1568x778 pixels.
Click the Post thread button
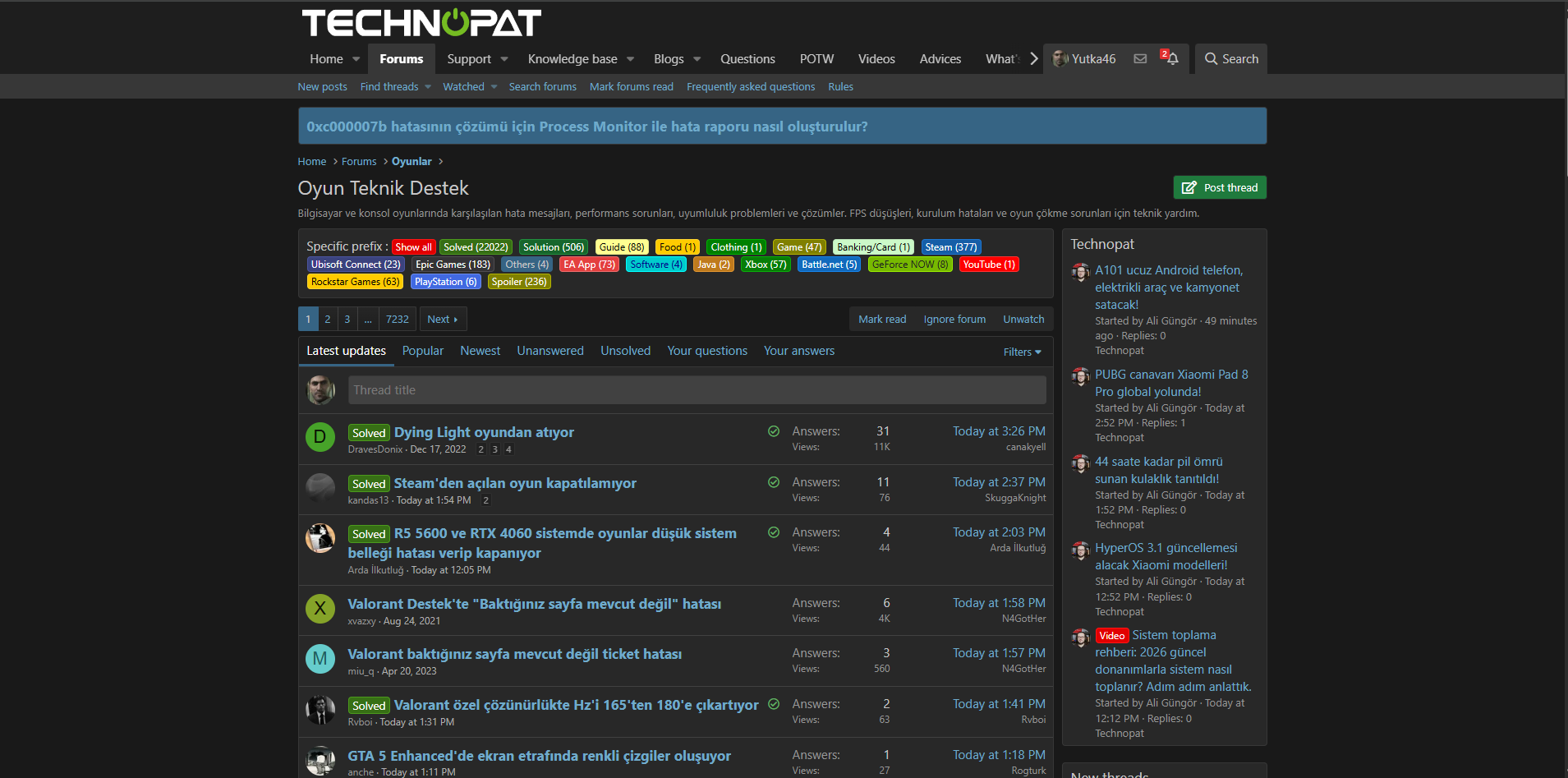1220,187
